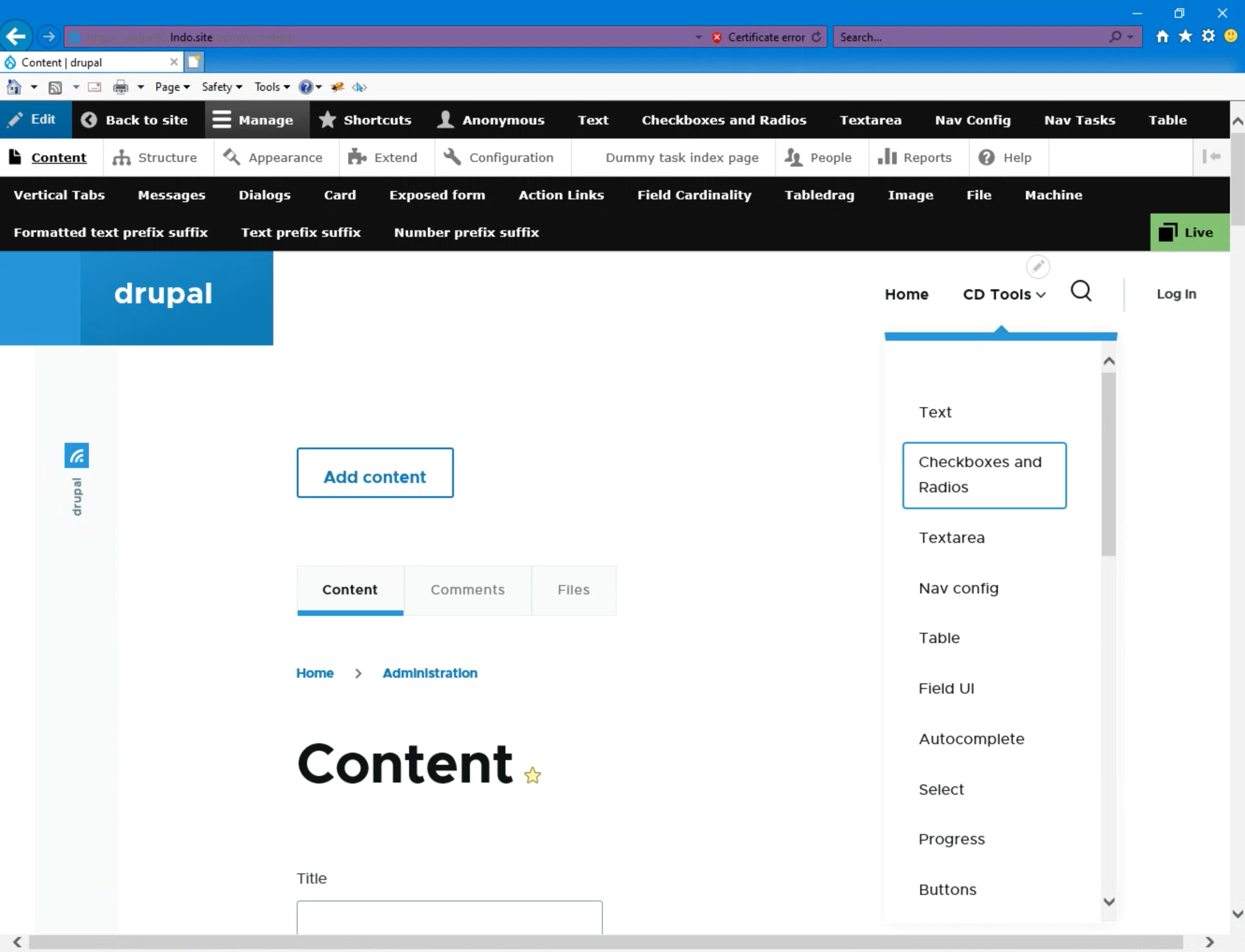Expand the CD Tools dropdown menu
Image resolution: width=1245 pixels, height=952 pixels.
click(x=1003, y=295)
